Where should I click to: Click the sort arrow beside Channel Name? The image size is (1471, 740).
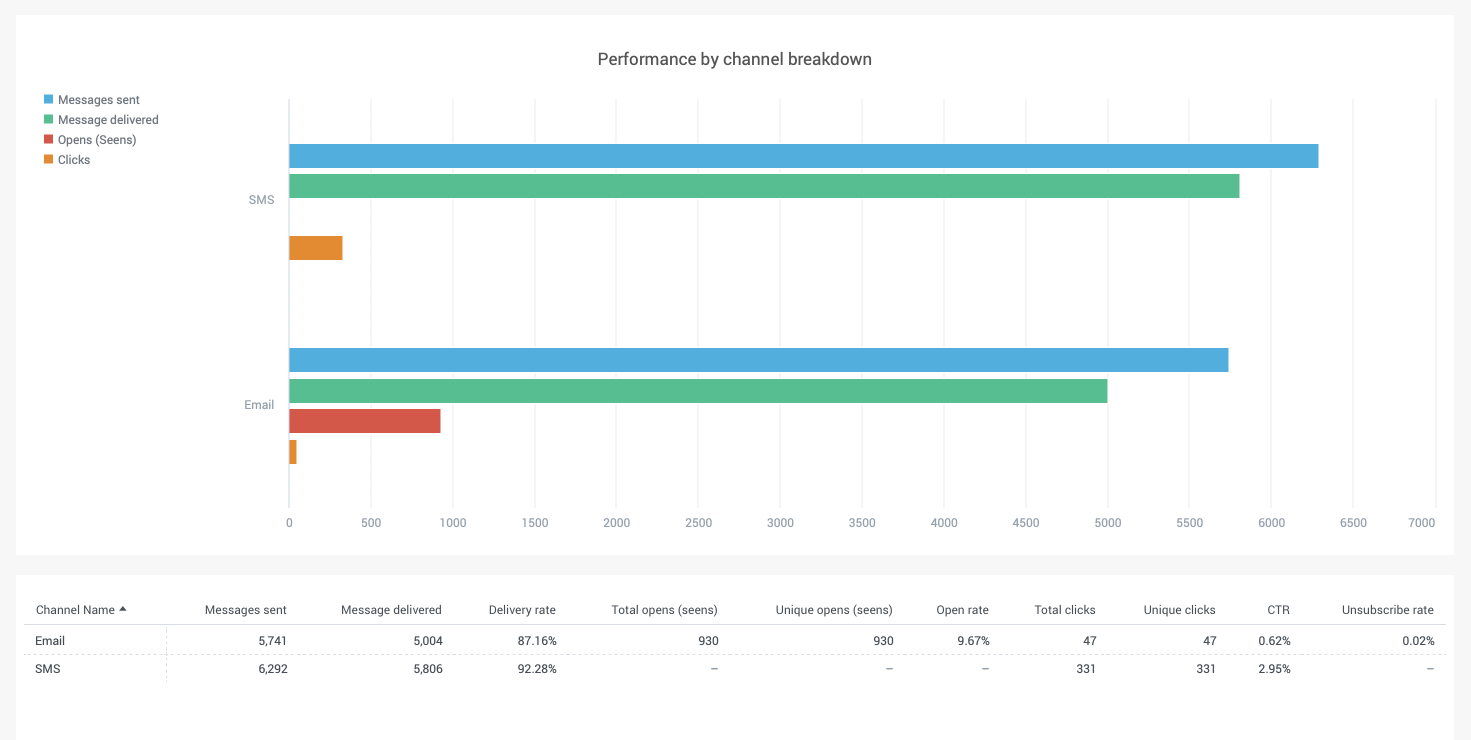click(x=123, y=609)
